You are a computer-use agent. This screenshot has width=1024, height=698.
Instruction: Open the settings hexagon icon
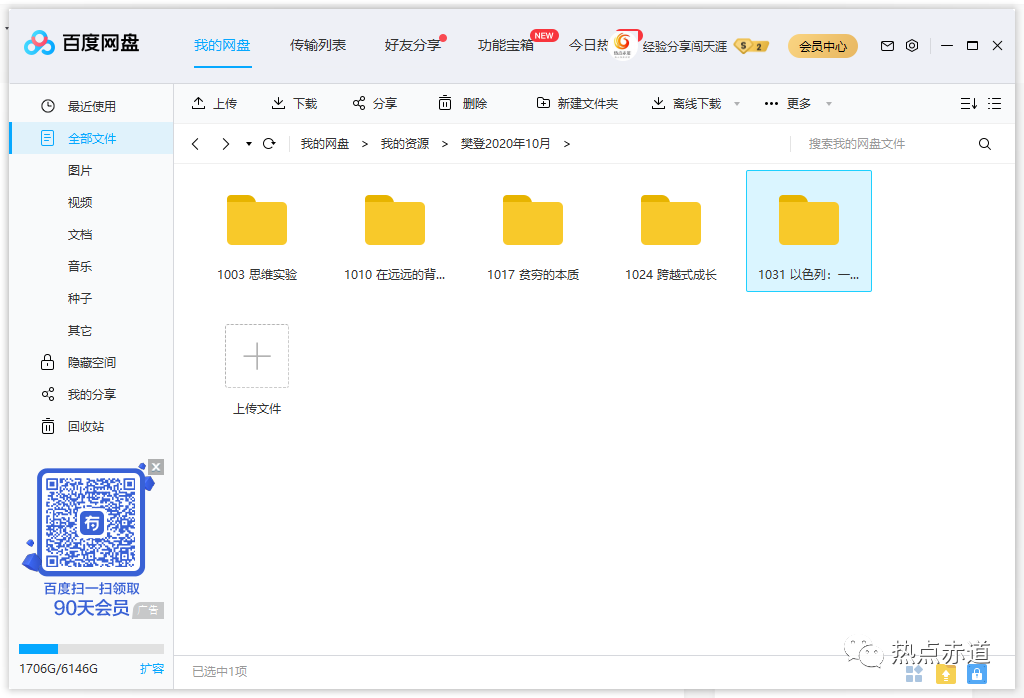click(912, 46)
